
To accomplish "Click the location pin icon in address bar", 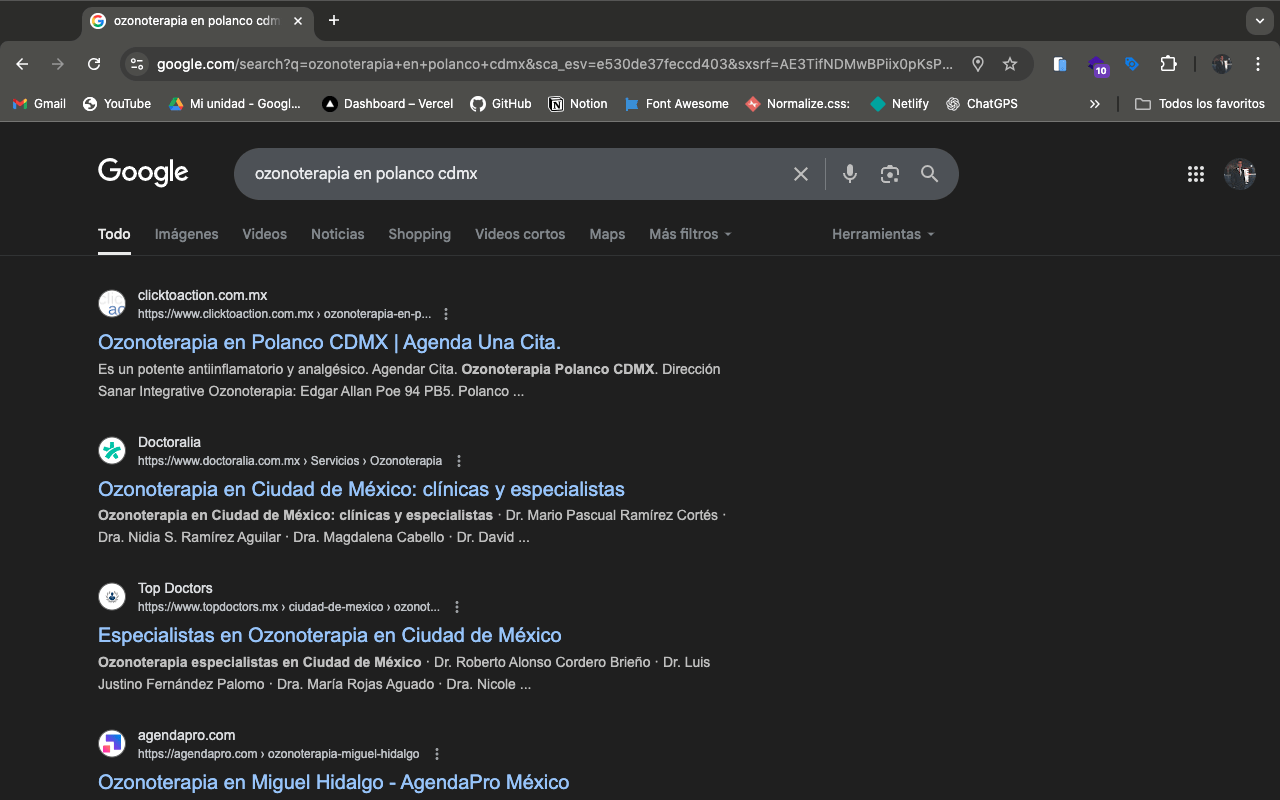I will tap(978, 64).
